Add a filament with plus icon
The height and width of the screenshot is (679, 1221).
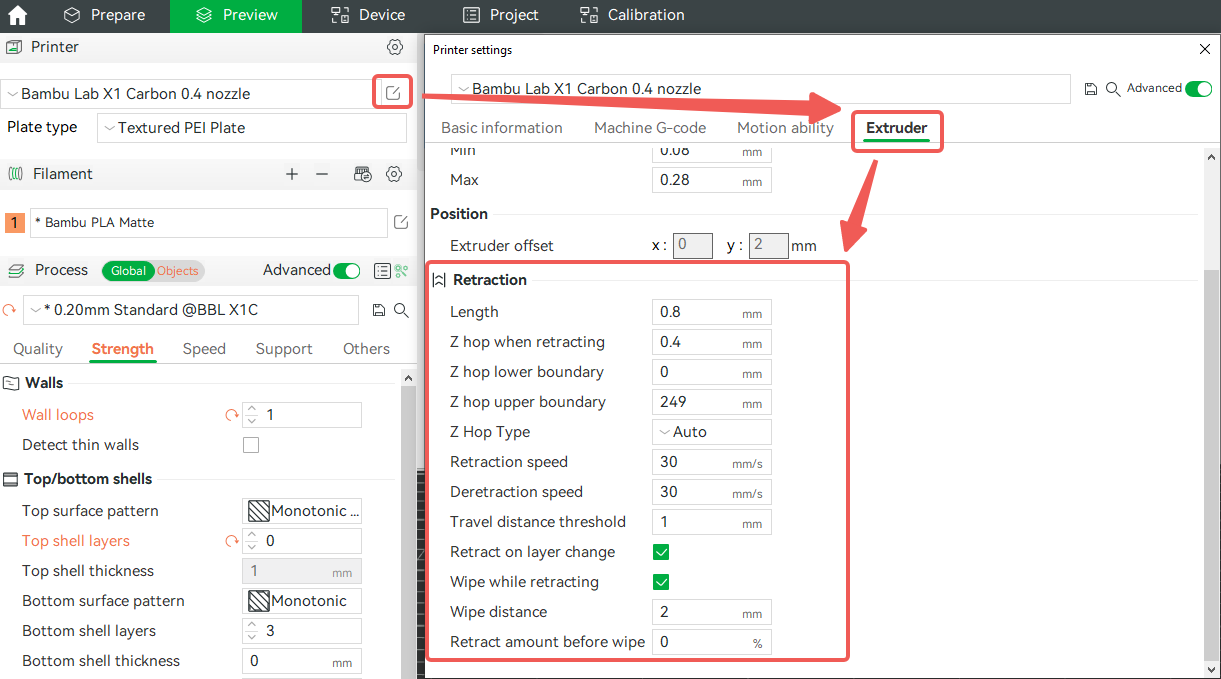point(292,174)
